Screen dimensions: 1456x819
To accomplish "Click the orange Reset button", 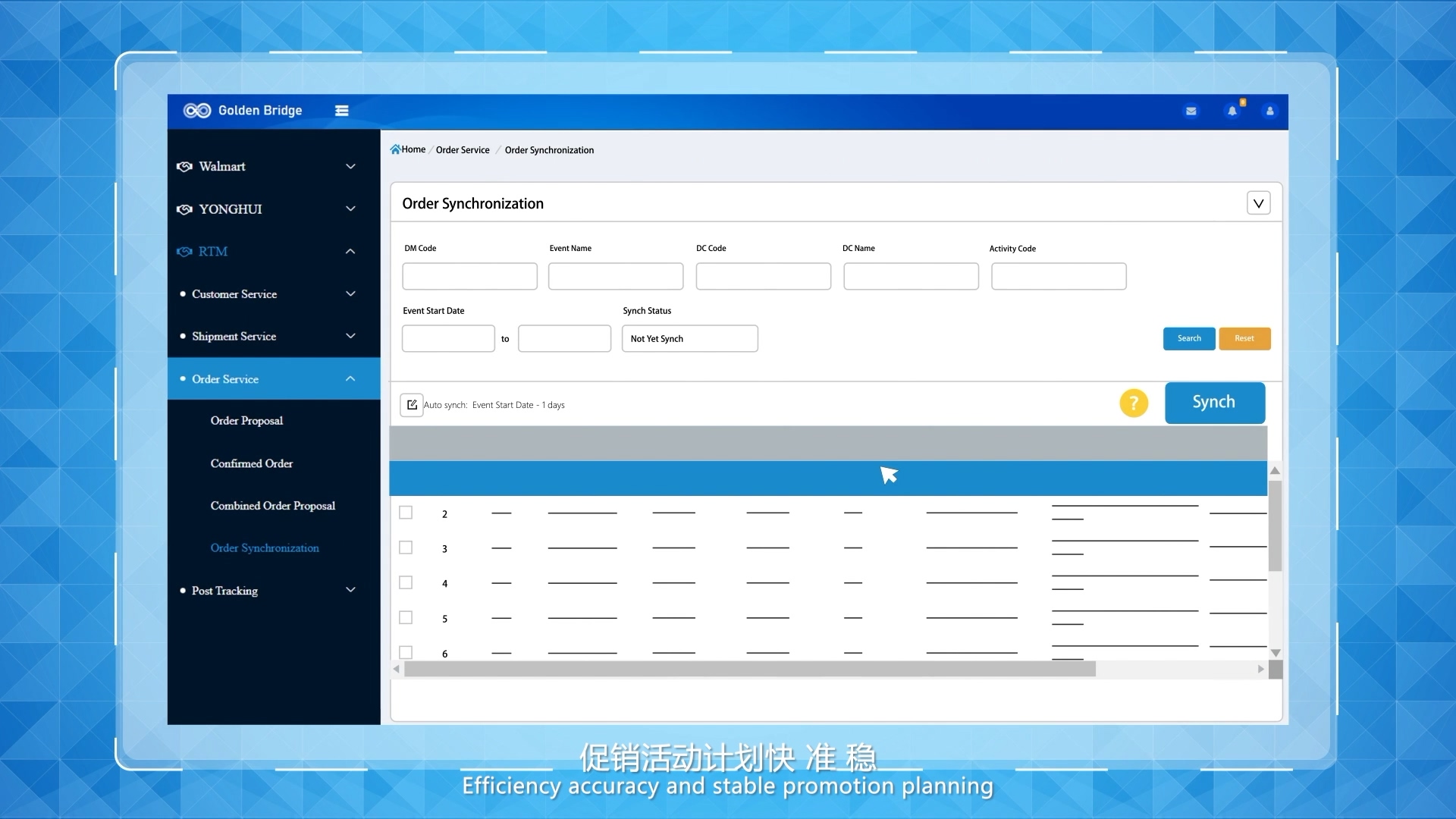I will click(x=1244, y=339).
